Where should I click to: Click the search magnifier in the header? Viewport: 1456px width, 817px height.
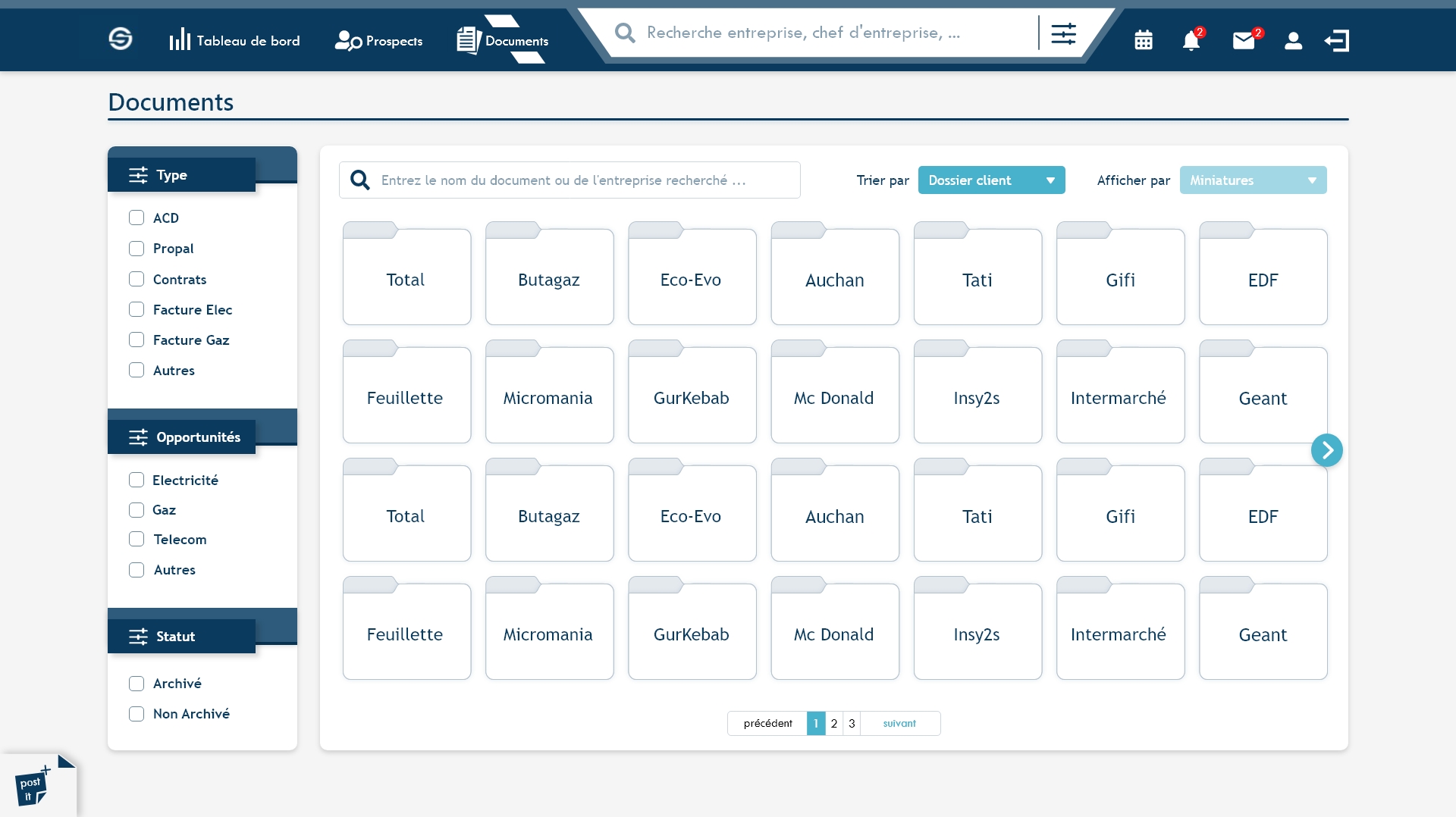pyautogui.click(x=625, y=33)
